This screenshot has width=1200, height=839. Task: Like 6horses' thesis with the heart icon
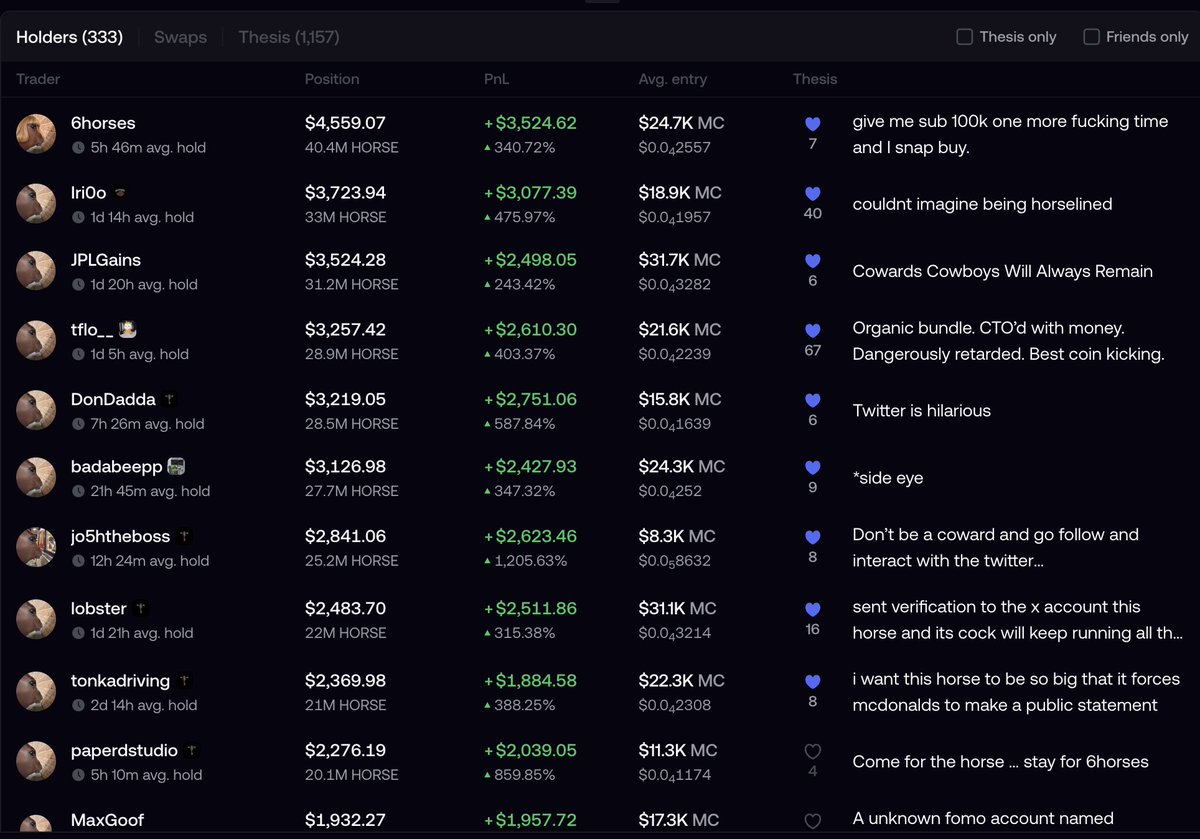[x=812, y=124]
